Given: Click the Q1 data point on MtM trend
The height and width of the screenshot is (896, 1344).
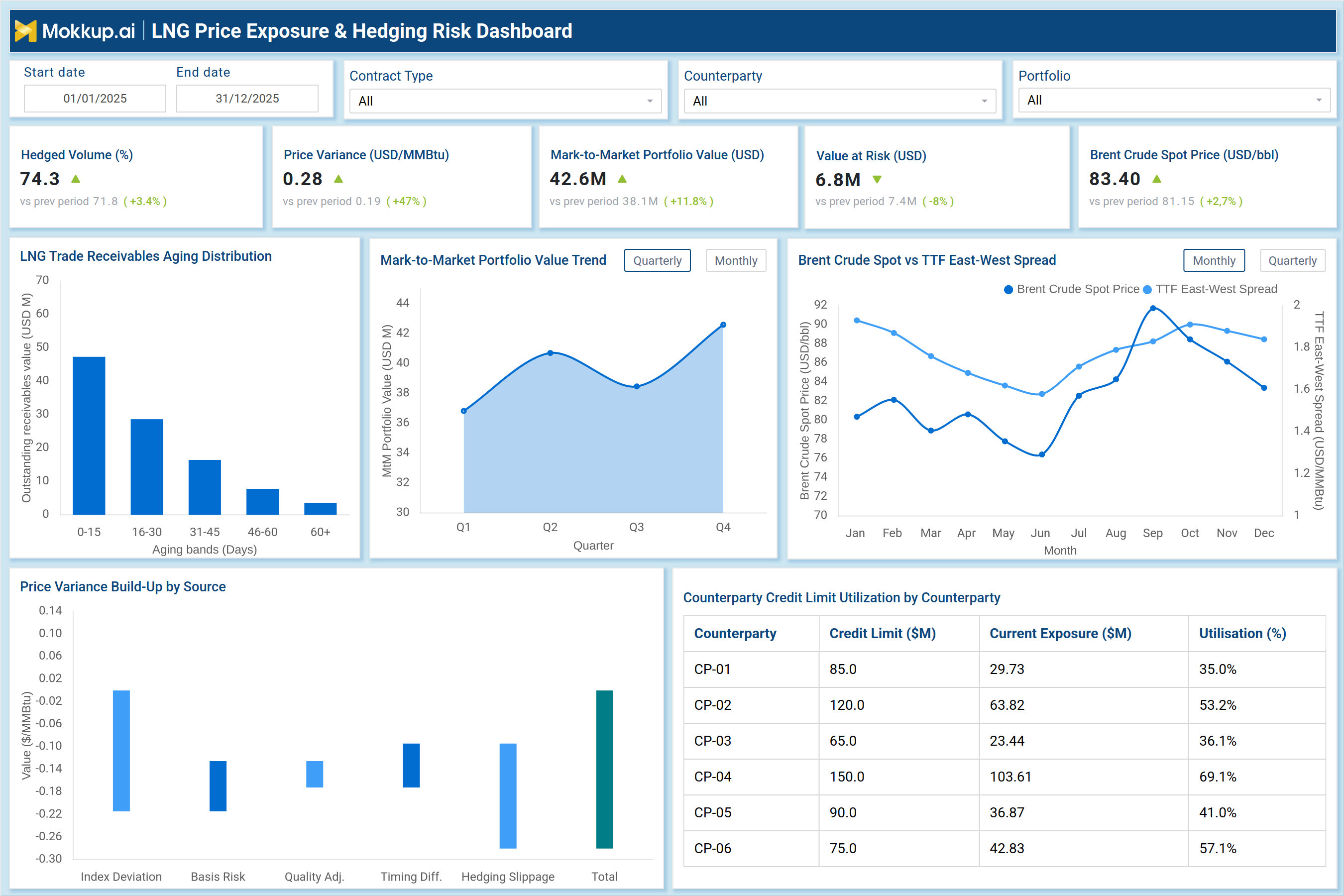Looking at the screenshot, I should pos(463,411).
